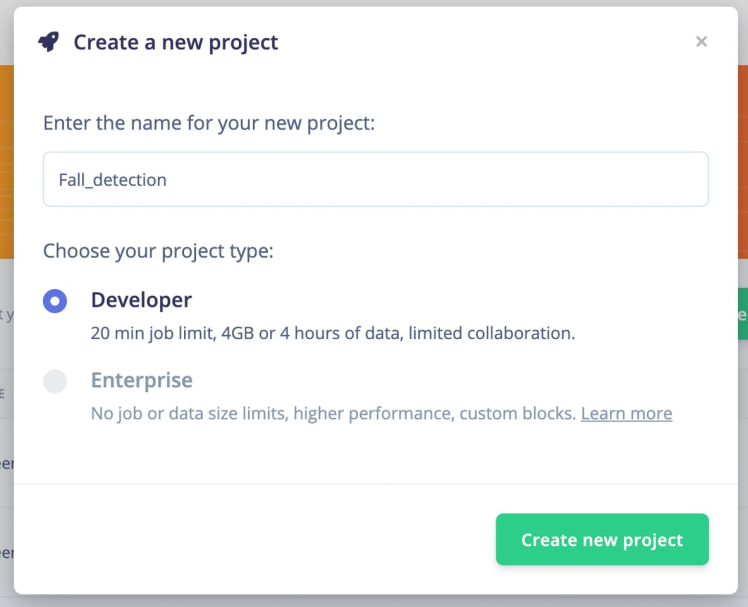Click the bold Developer project type label
748x607 pixels.
tap(141, 300)
